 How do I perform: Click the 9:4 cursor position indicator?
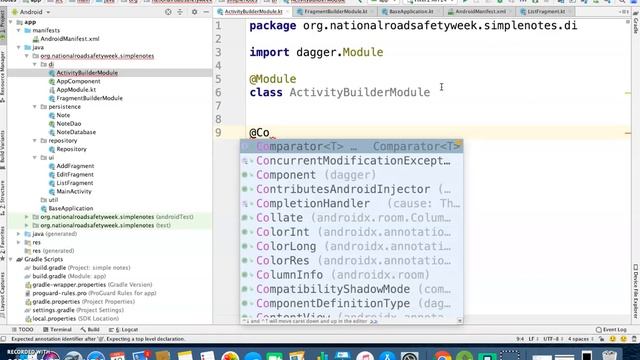pos(520,339)
